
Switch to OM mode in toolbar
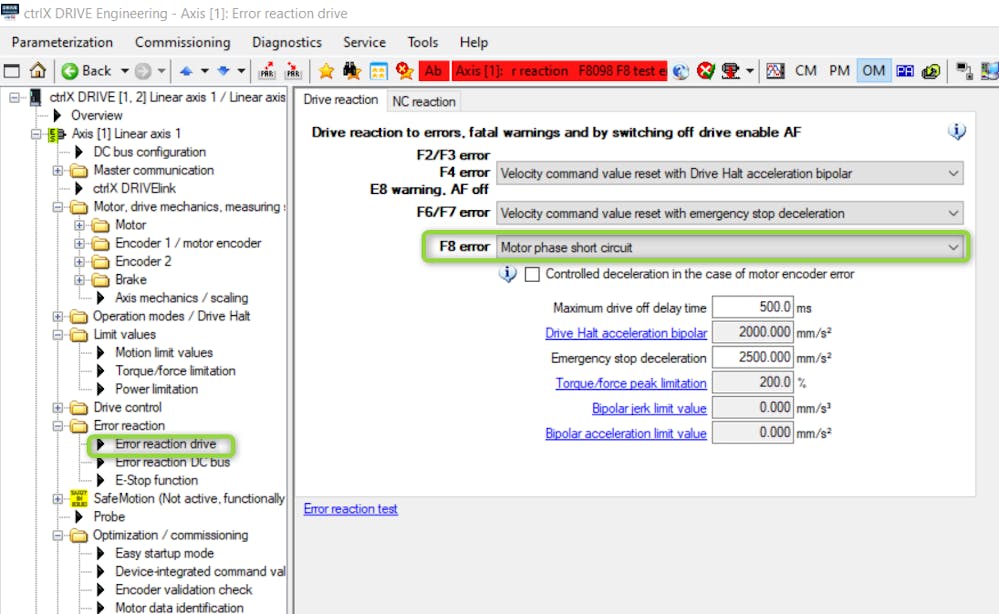point(873,71)
